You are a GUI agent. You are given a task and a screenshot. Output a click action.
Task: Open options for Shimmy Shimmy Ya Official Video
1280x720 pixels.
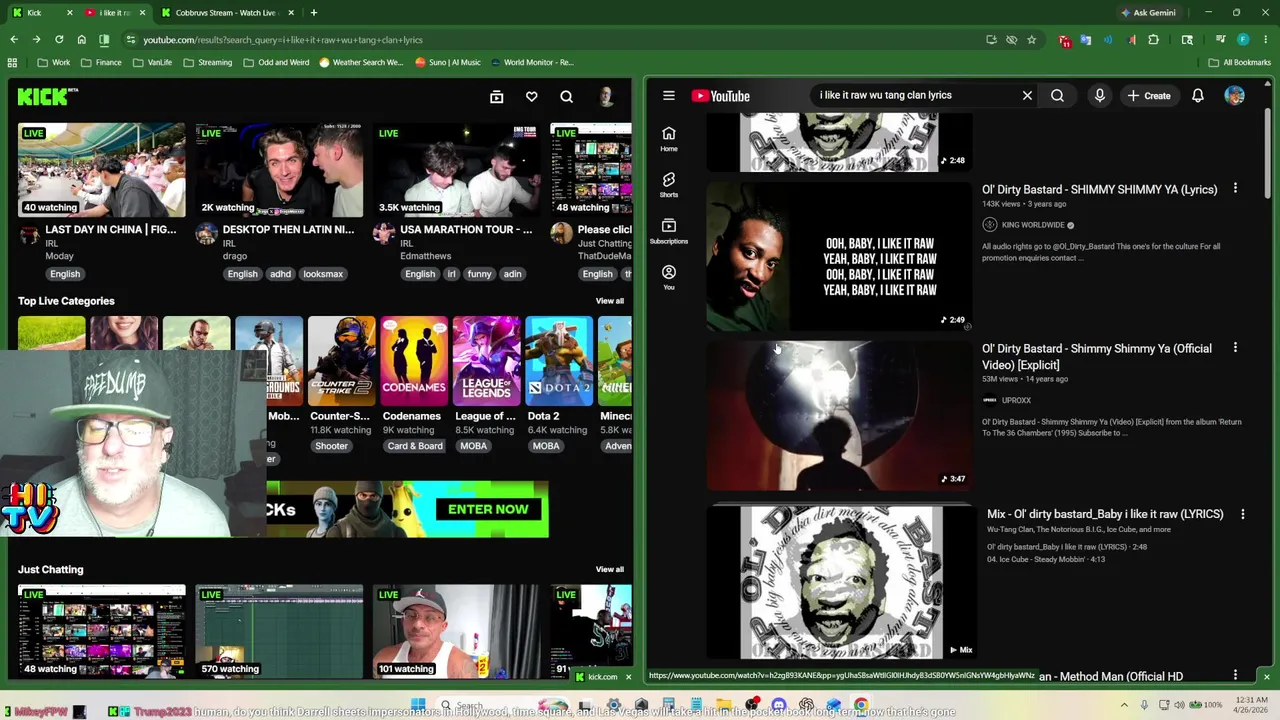1235,347
